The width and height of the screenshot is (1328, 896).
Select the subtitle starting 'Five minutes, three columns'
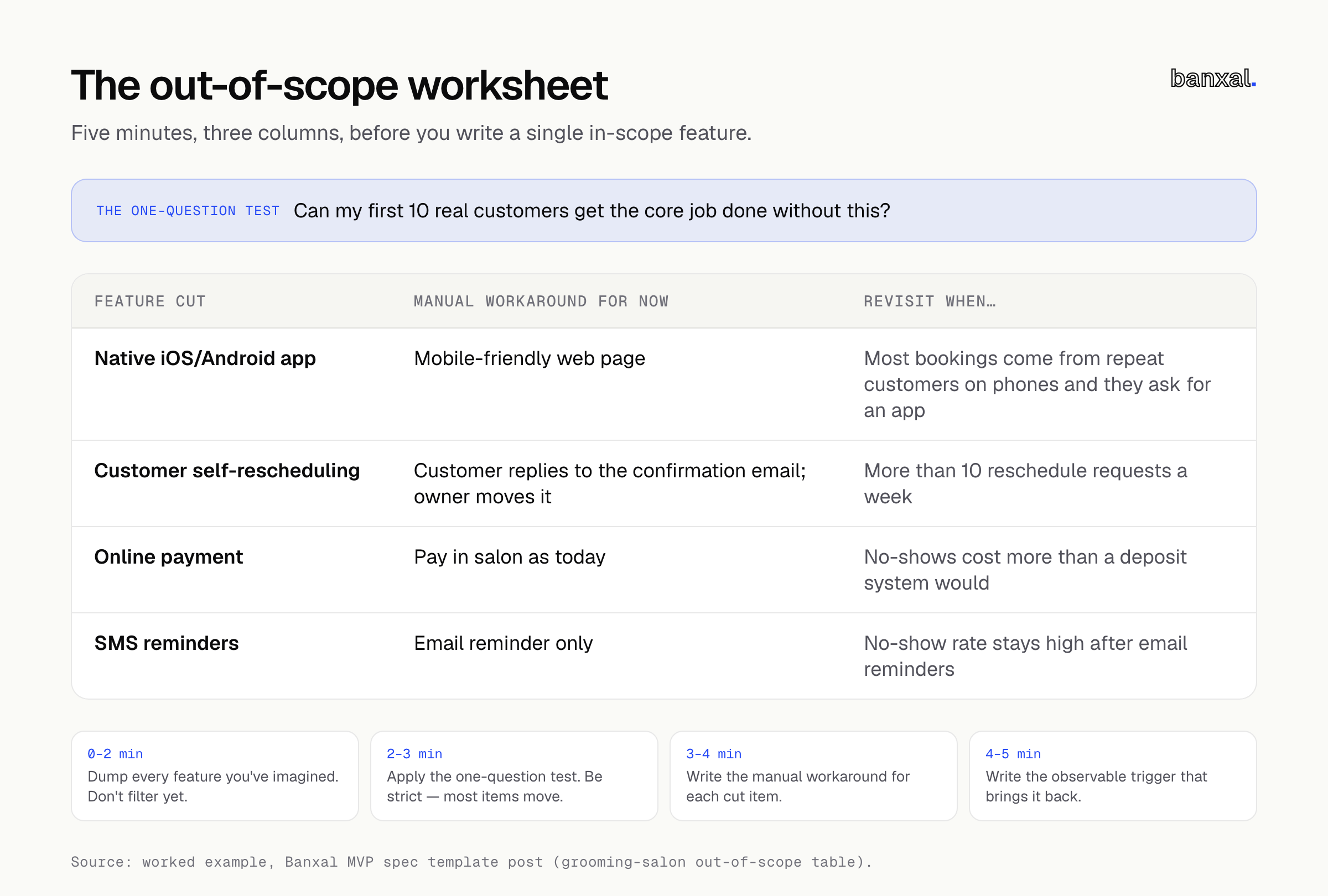click(411, 133)
